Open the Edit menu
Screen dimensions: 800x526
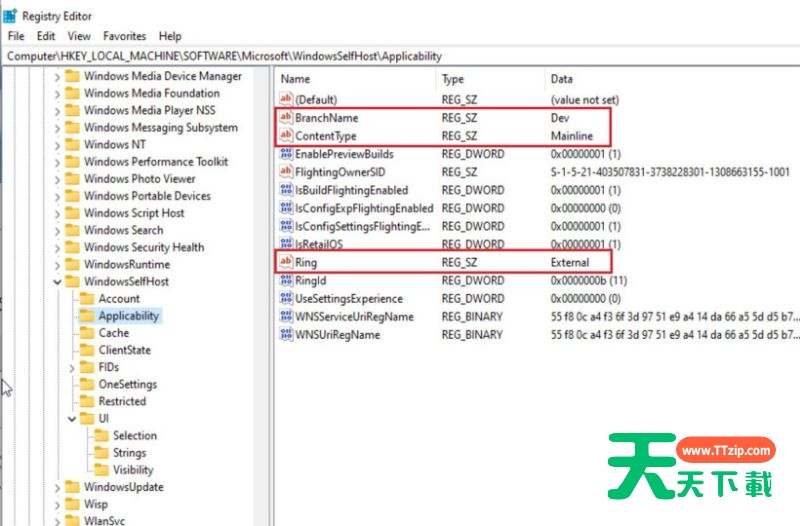point(45,36)
